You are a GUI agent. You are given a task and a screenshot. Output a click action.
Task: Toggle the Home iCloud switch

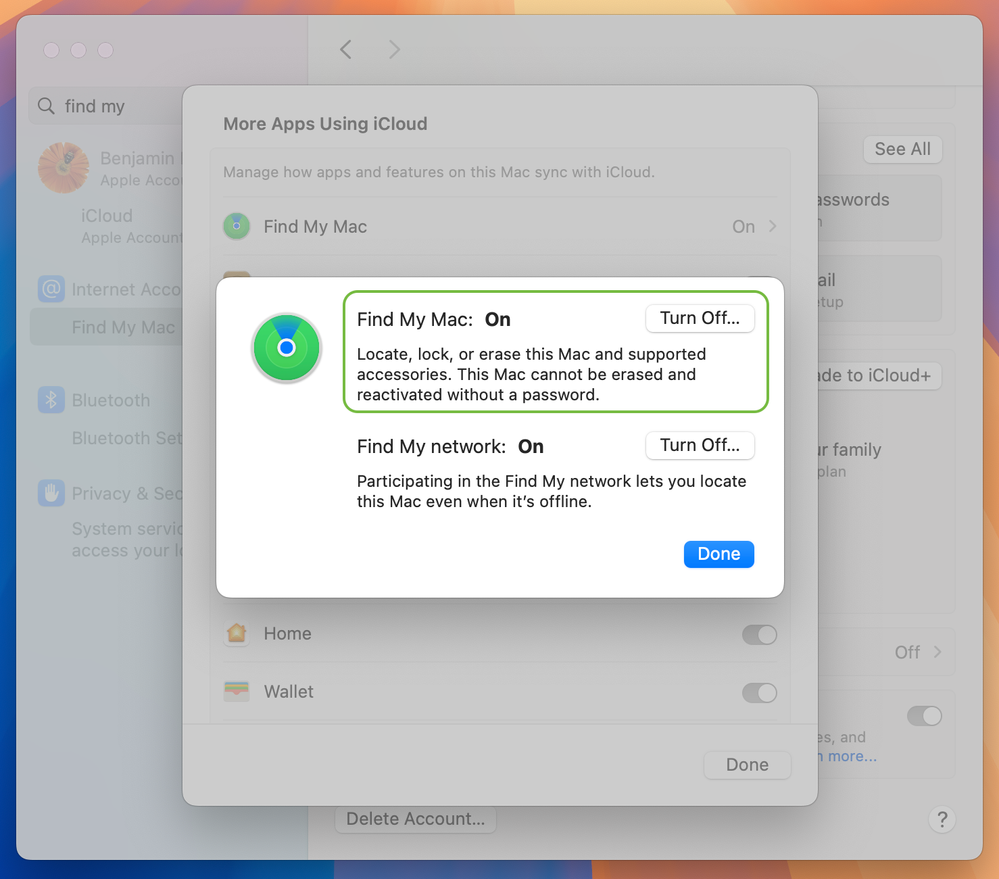759,634
